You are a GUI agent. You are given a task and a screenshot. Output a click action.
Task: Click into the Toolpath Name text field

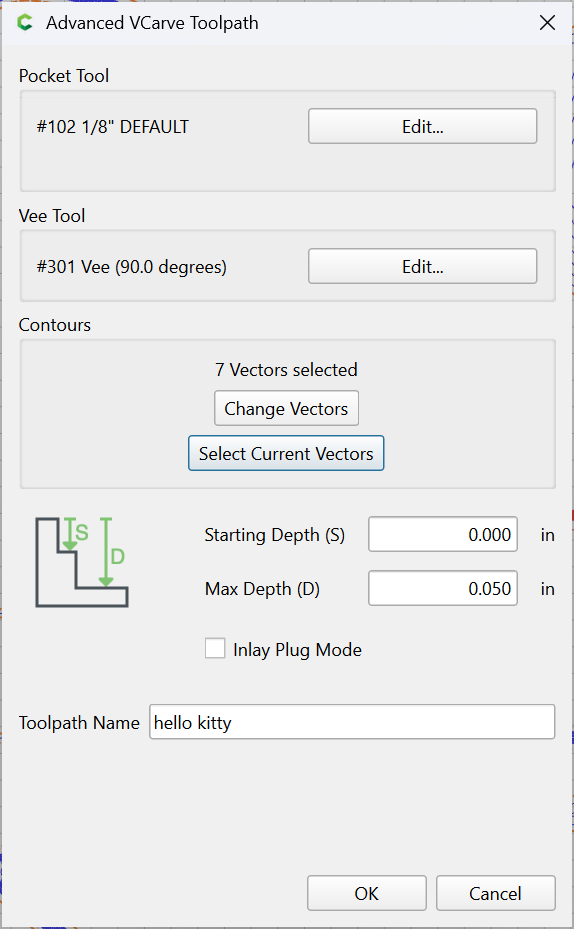point(352,722)
